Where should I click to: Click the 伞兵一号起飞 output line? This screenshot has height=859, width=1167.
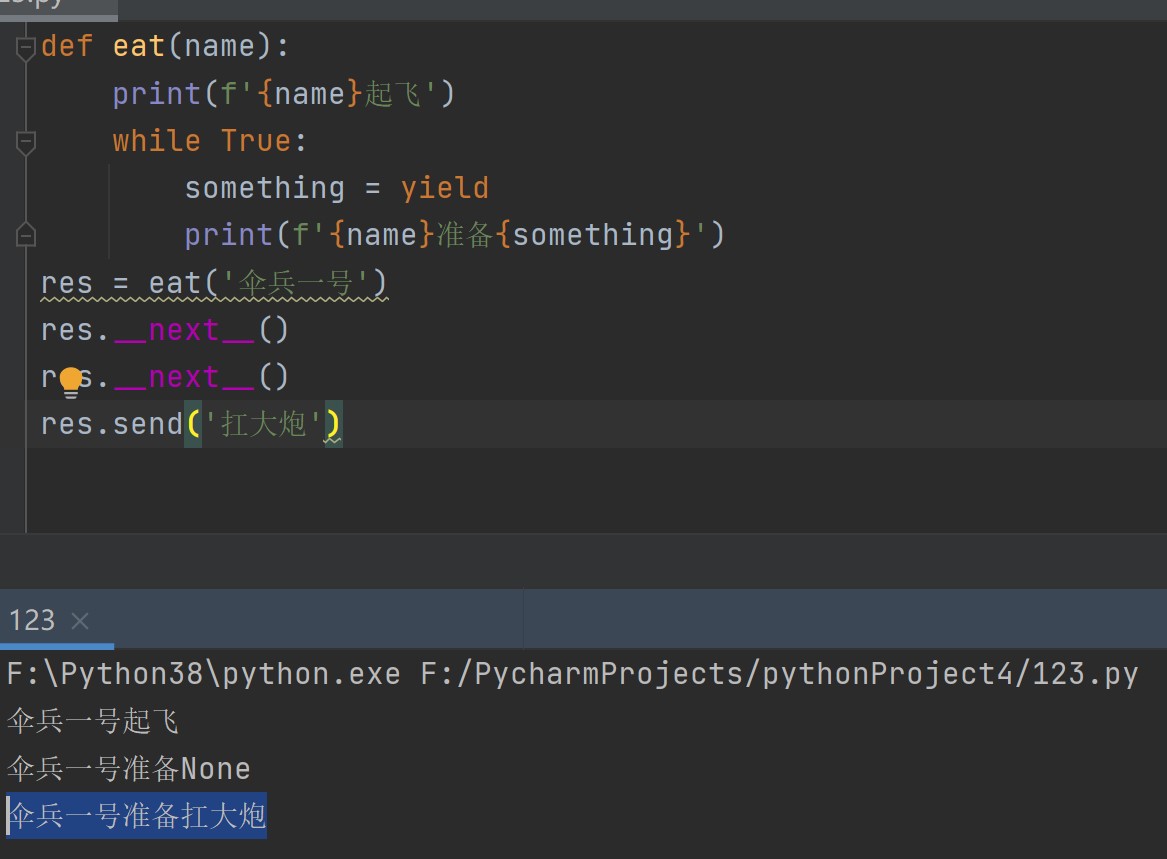(92, 721)
